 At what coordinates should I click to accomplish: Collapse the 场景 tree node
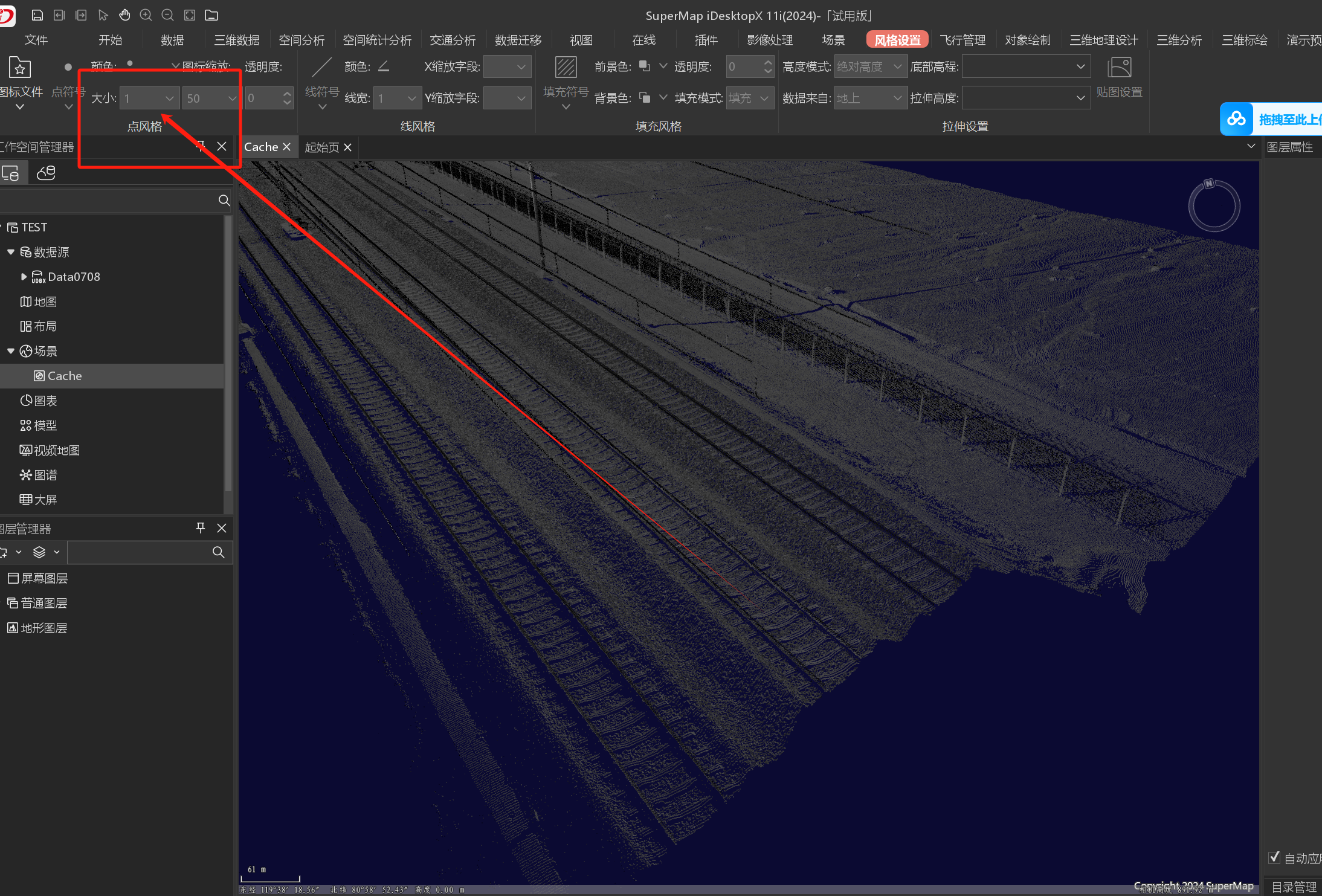(x=11, y=351)
